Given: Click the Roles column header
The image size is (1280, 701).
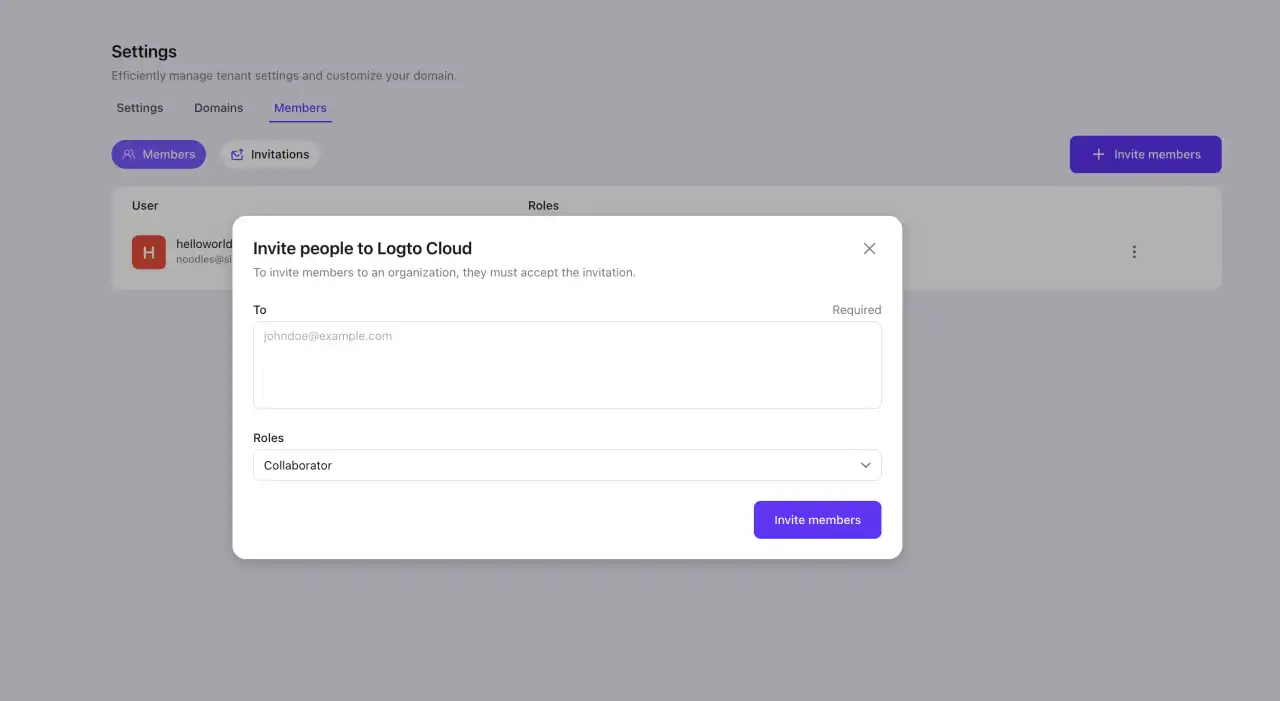Looking at the screenshot, I should (x=543, y=205).
